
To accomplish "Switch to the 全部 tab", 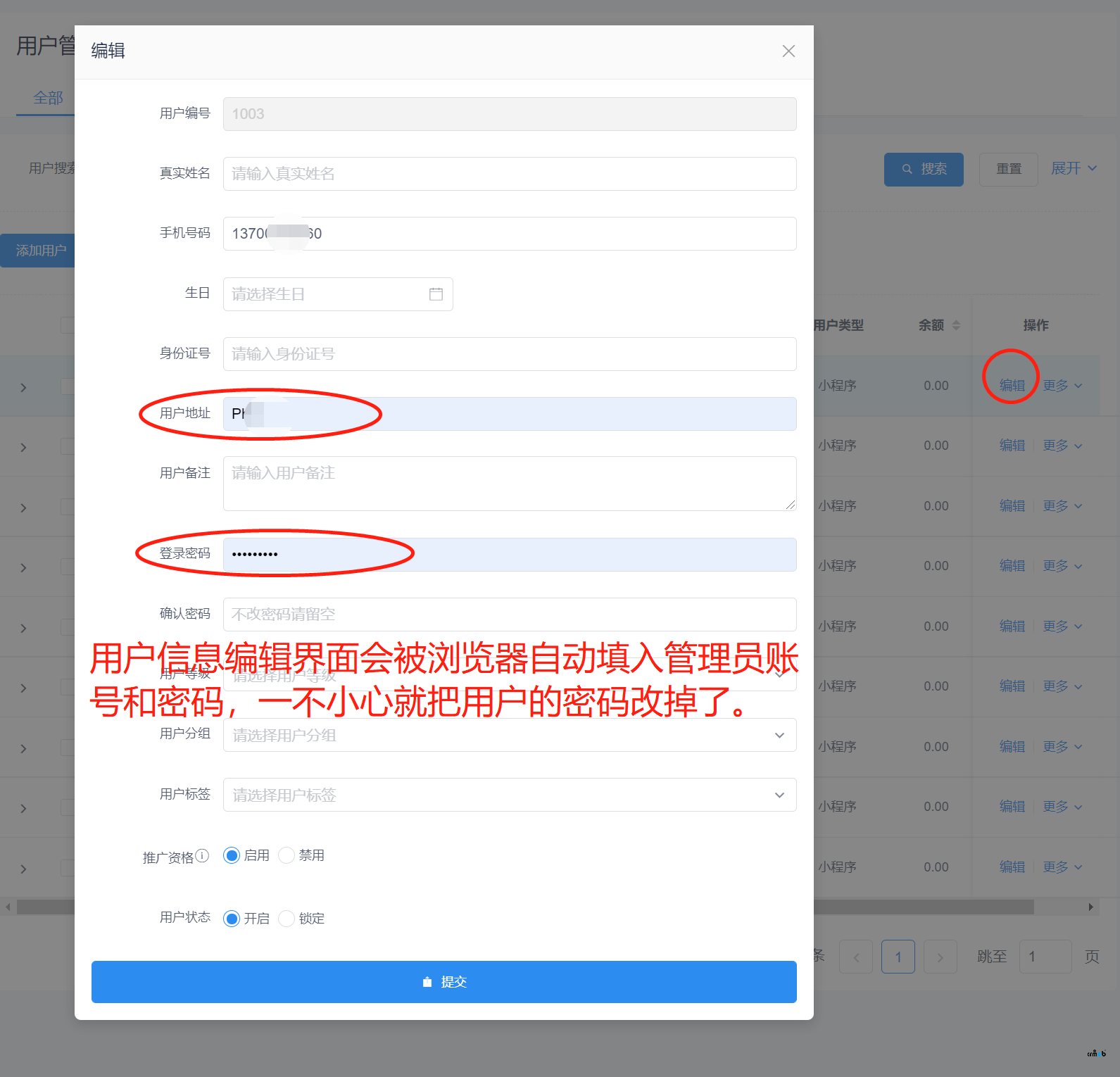I will (x=48, y=98).
